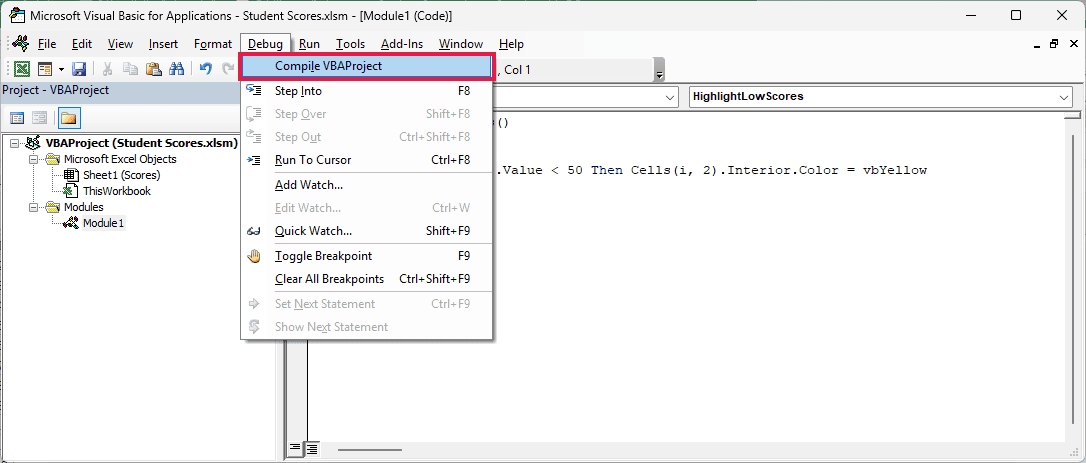The image size is (1086, 463).
Task: Restore the Module1 code child window
Action: (1053, 44)
